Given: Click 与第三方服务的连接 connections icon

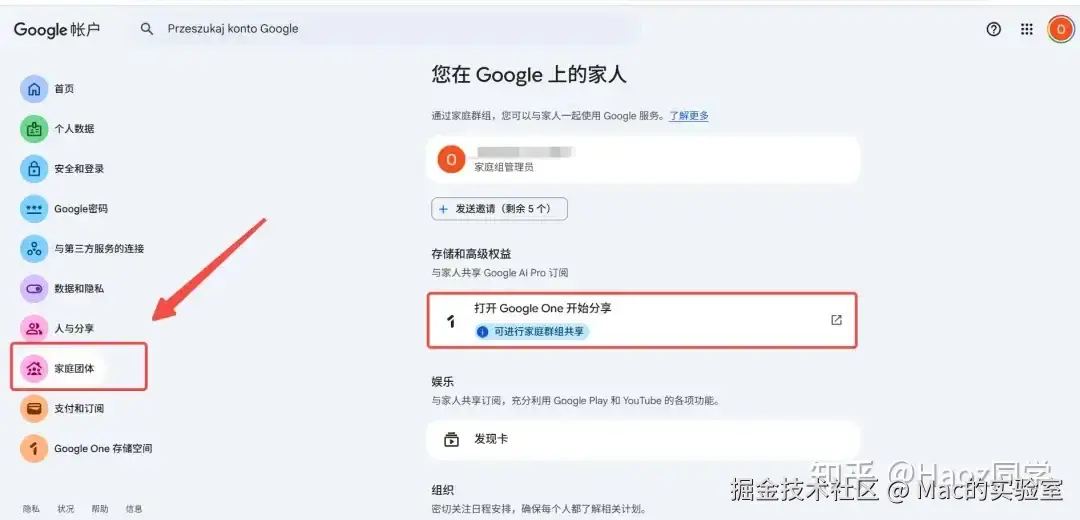Looking at the screenshot, I should 34,248.
